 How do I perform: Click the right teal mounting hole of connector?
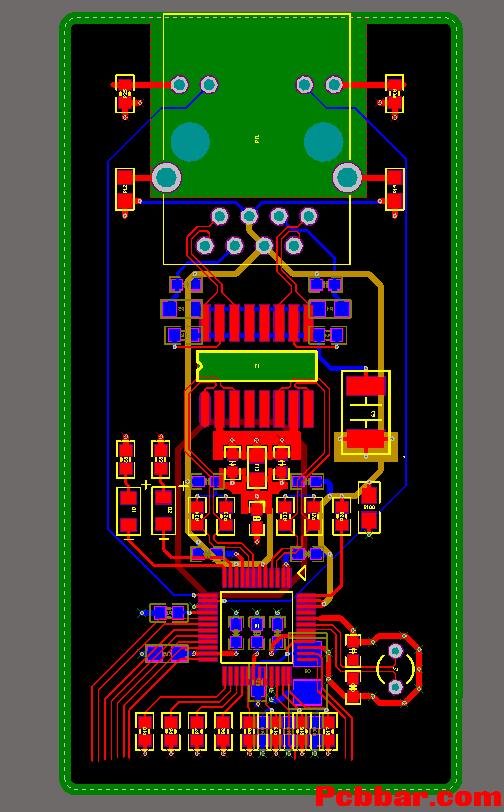323,141
